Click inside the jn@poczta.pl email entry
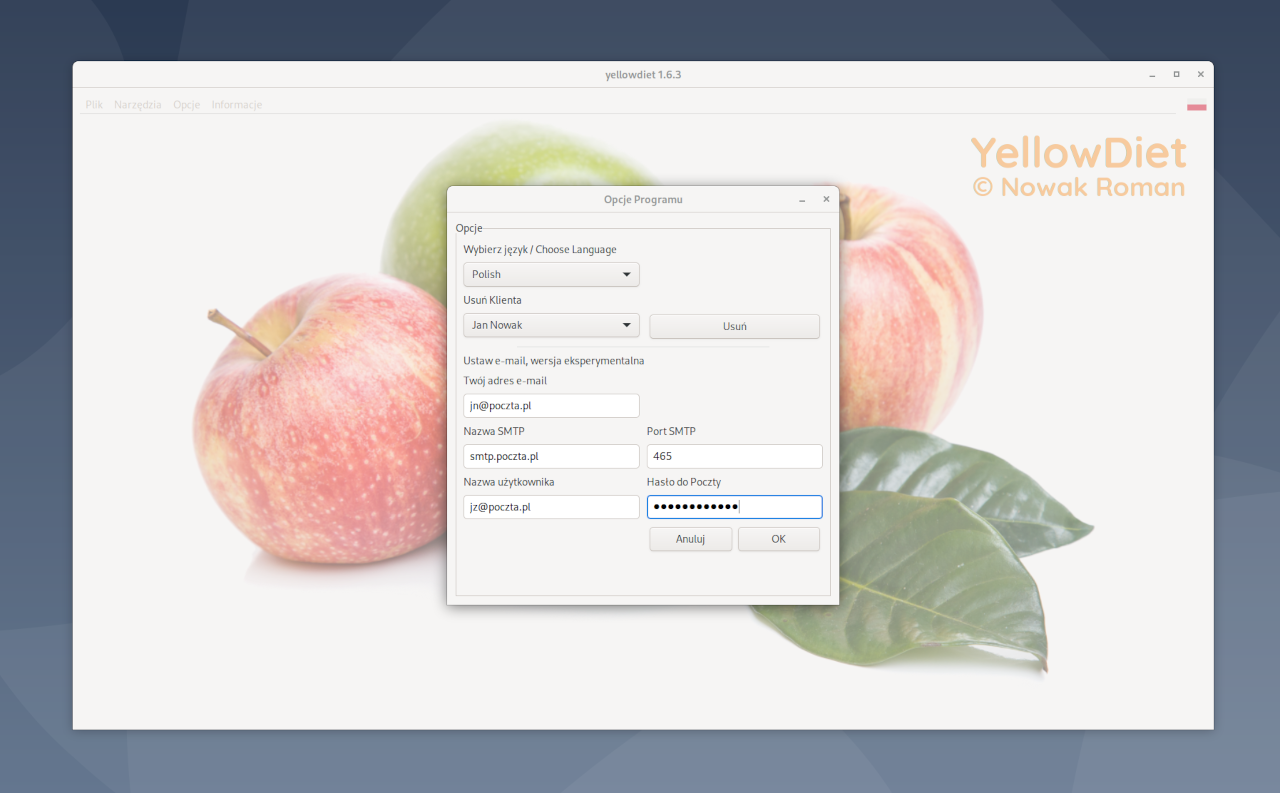Viewport: 1280px width, 793px height. click(550, 405)
